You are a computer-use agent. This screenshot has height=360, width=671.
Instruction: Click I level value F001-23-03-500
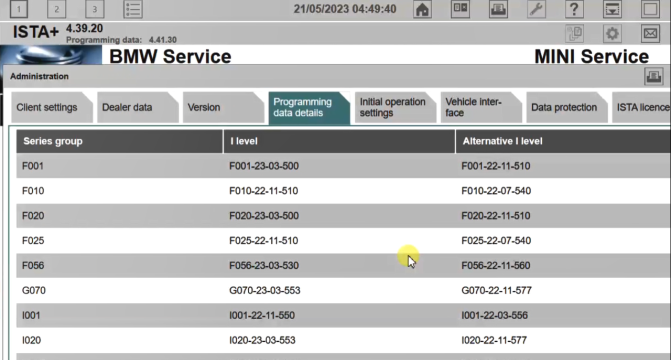(264, 166)
